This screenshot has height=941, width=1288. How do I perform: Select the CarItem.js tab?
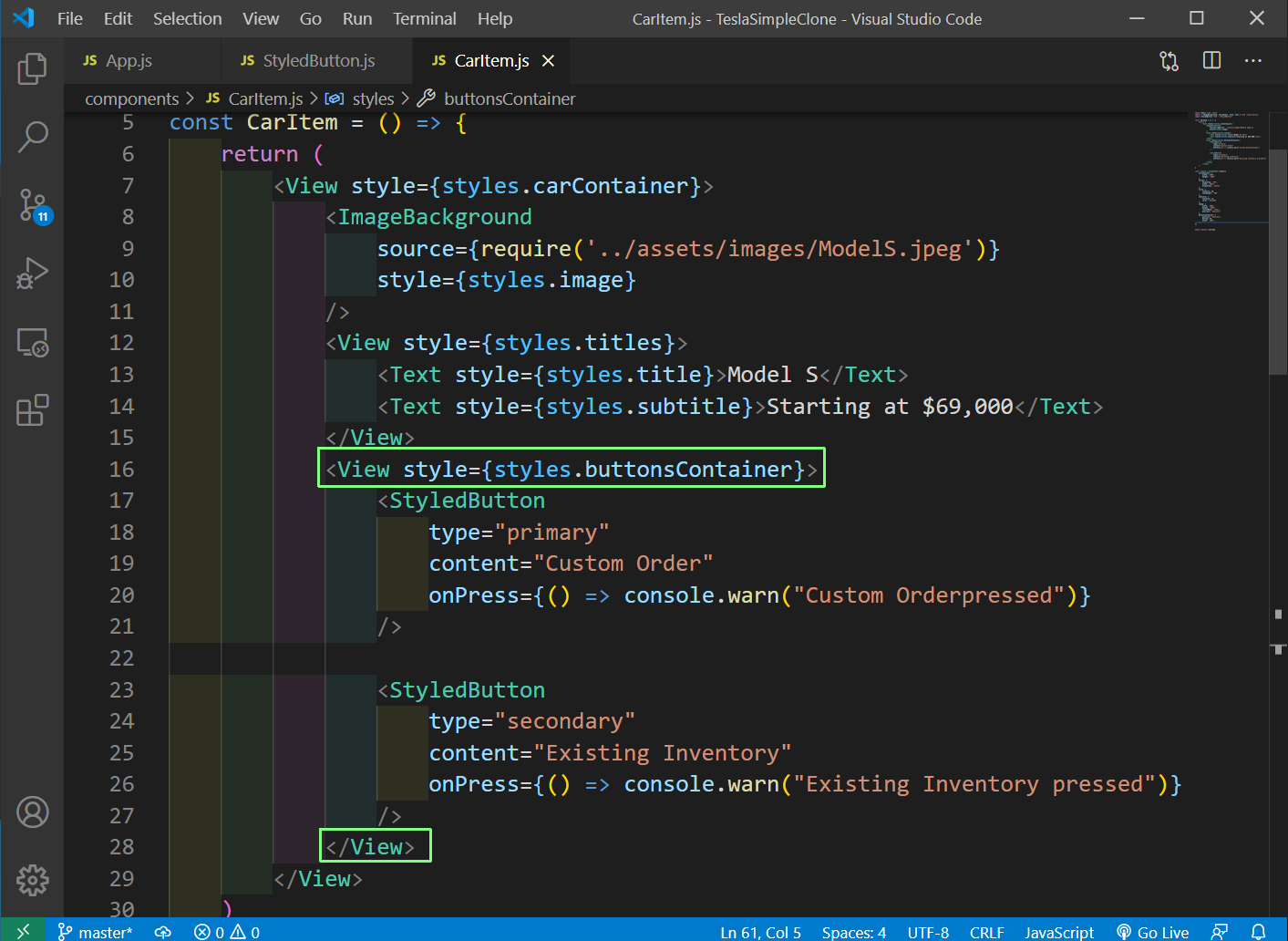coord(491,61)
